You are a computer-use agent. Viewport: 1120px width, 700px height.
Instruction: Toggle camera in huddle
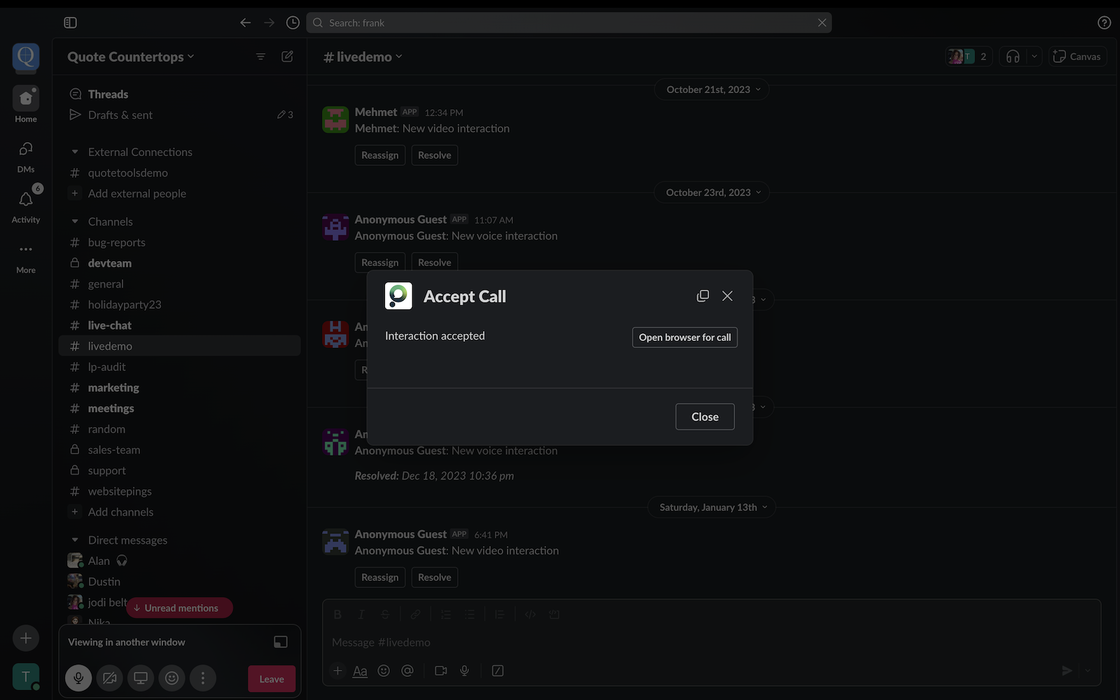coord(109,678)
